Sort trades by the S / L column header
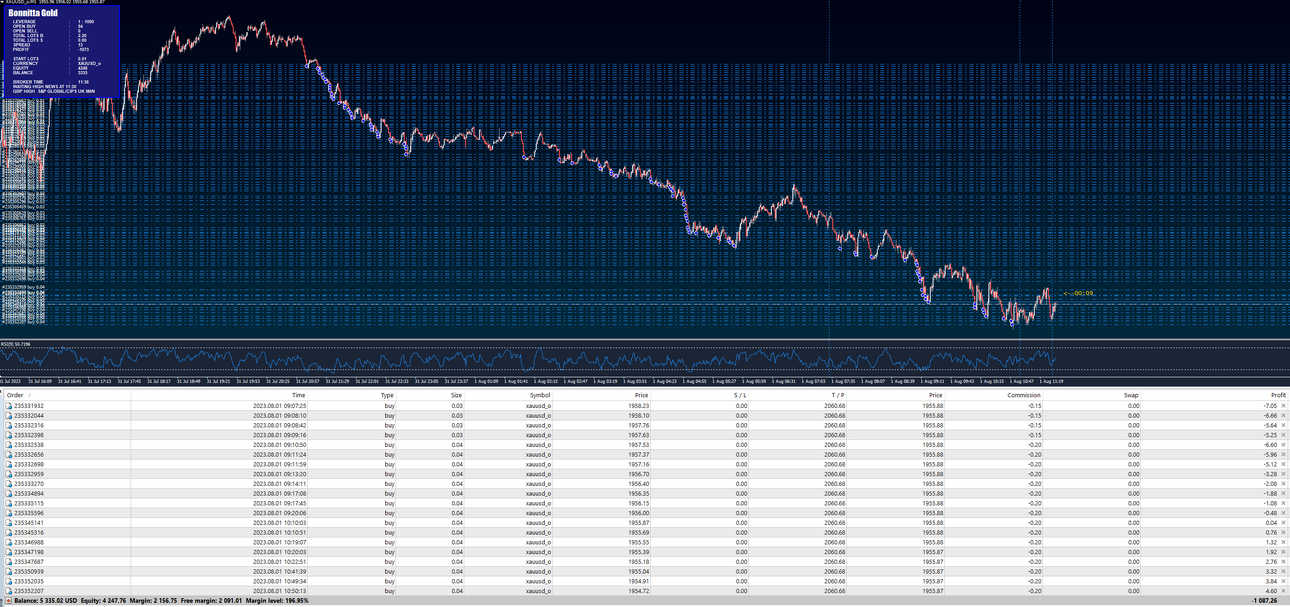The height and width of the screenshot is (607, 1290). (x=740, y=395)
